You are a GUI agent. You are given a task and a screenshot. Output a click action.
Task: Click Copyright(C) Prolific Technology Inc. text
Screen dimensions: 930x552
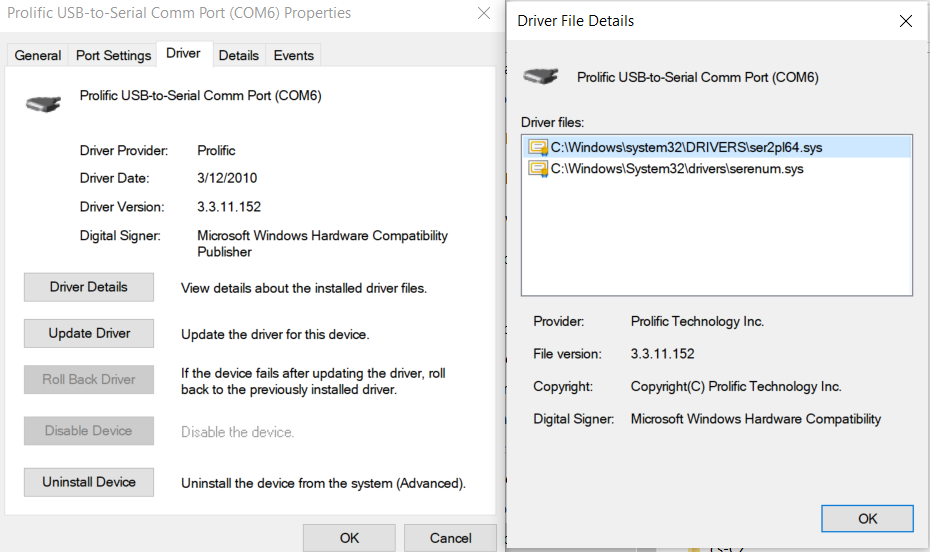[x=736, y=387]
